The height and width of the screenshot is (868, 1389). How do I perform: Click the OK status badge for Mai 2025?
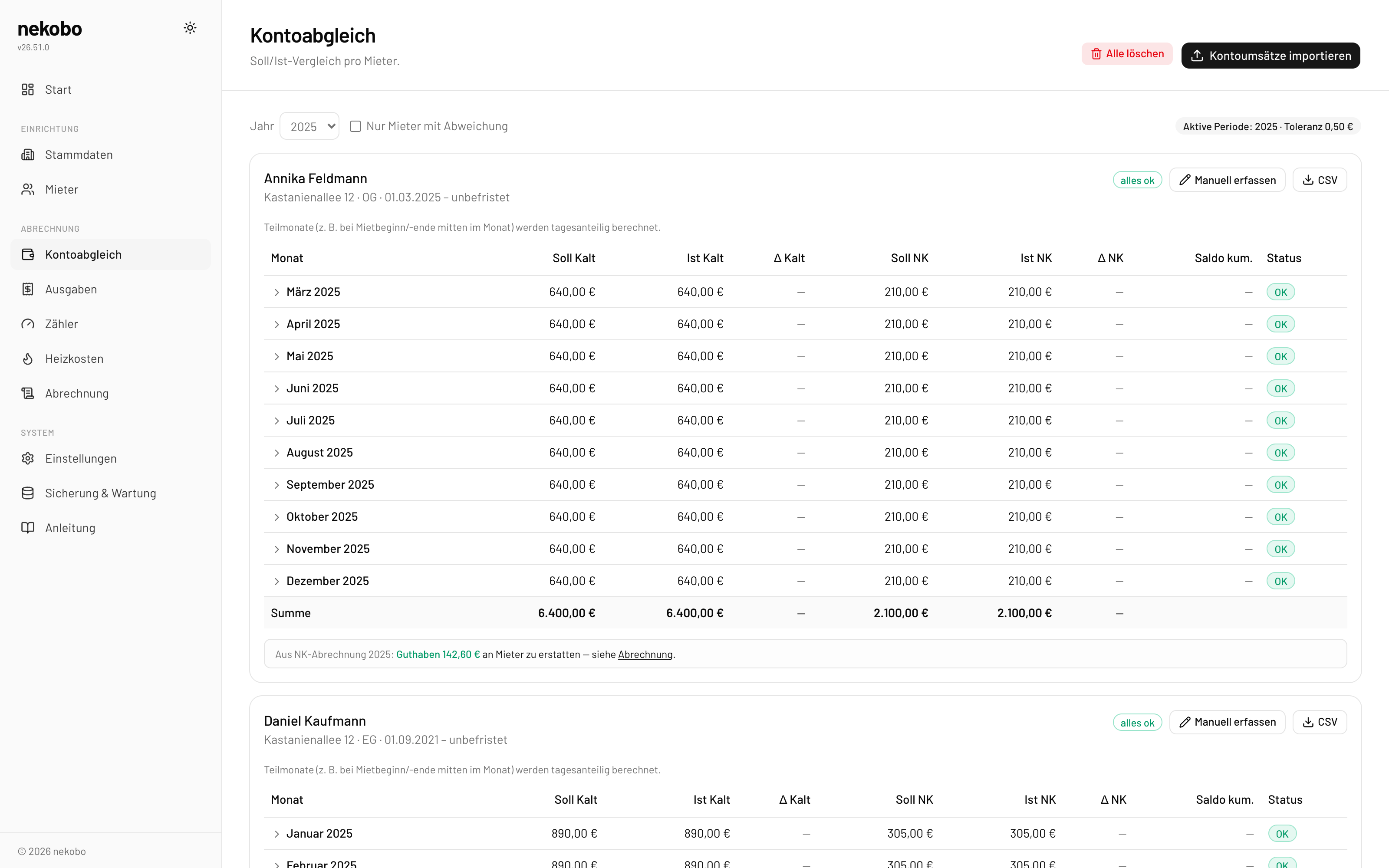click(x=1280, y=356)
